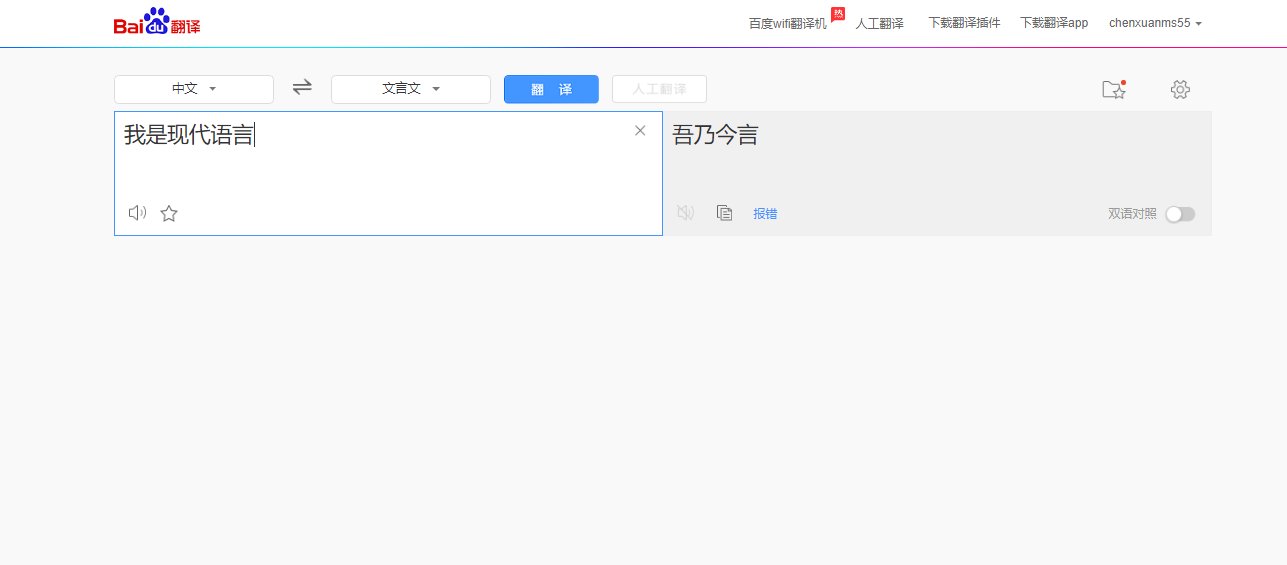Open the settings gear
This screenshot has height=565, width=1287.
pos(1180,89)
